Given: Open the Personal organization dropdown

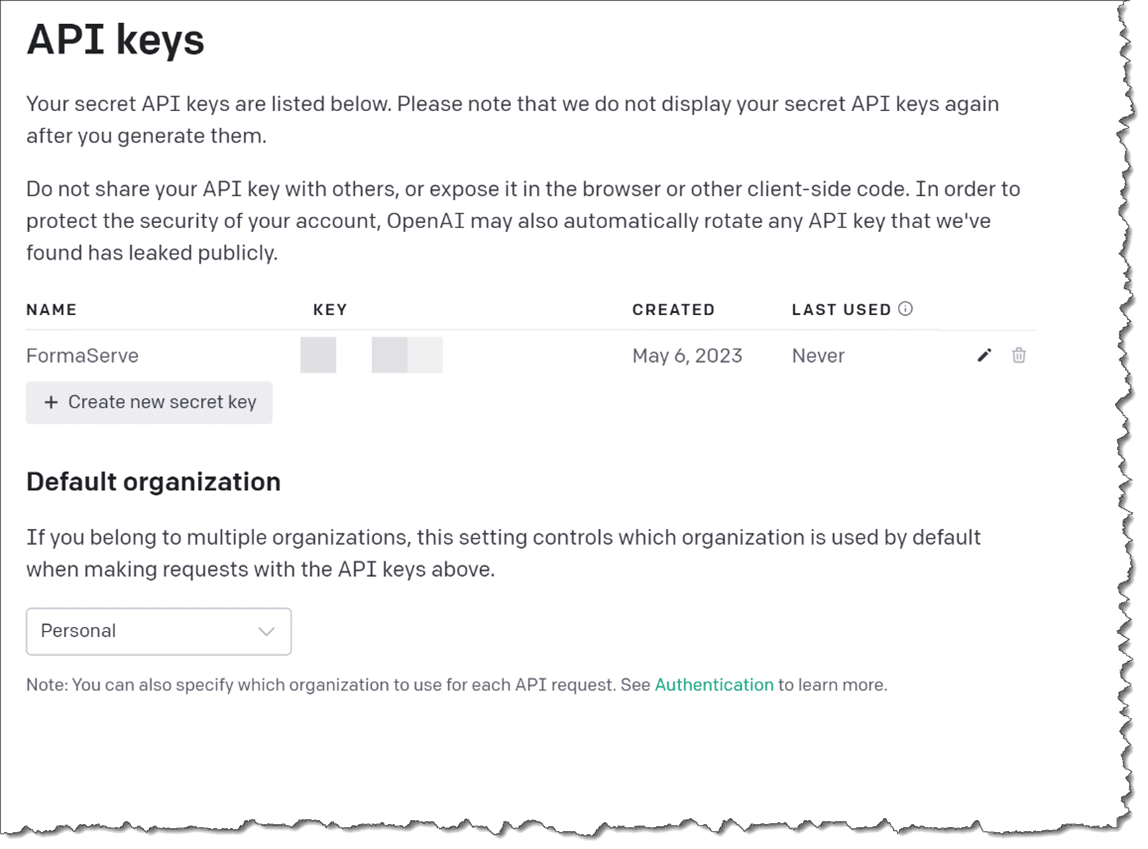Looking at the screenshot, I should [x=158, y=631].
